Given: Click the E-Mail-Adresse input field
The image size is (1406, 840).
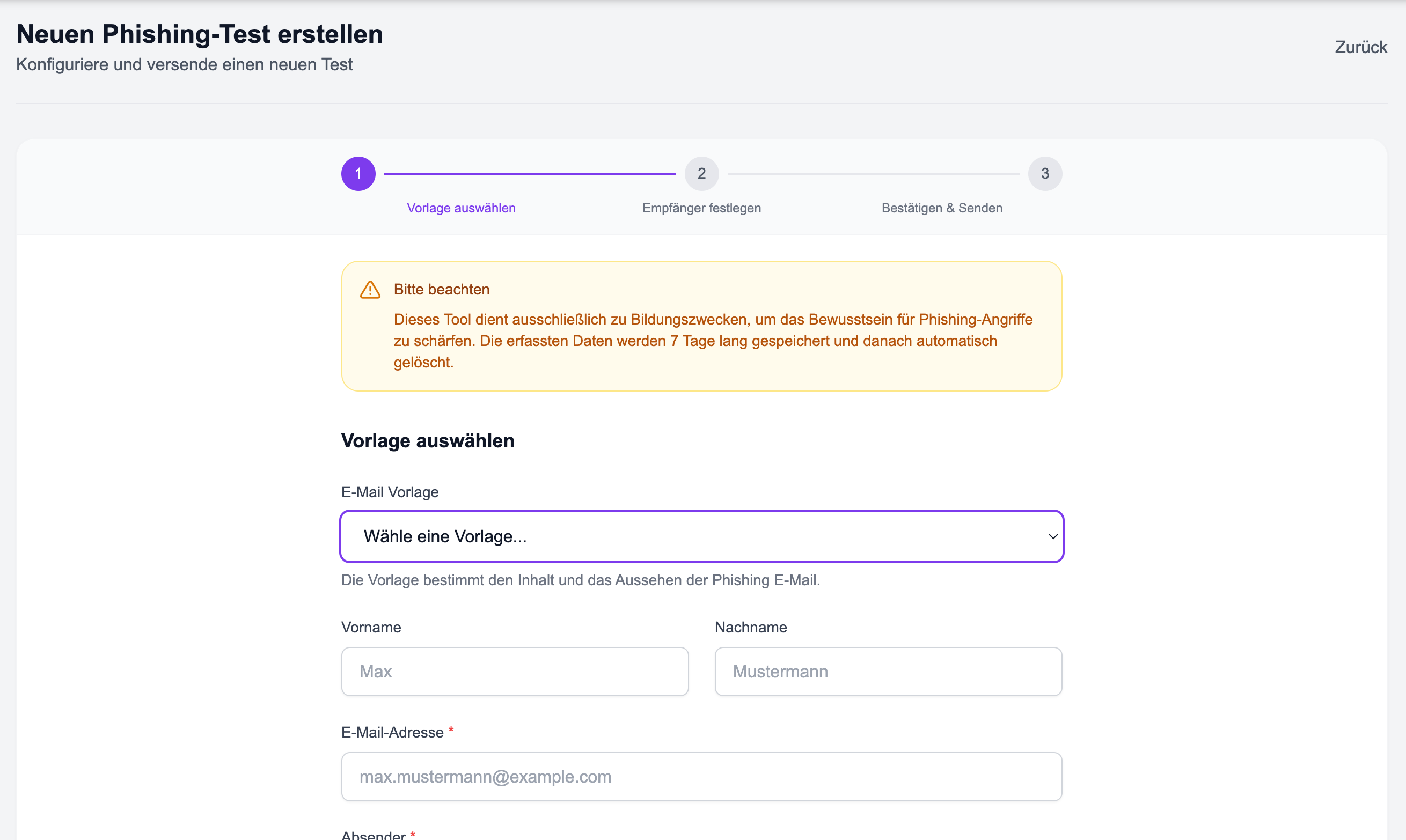Looking at the screenshot, I should 701,776.
